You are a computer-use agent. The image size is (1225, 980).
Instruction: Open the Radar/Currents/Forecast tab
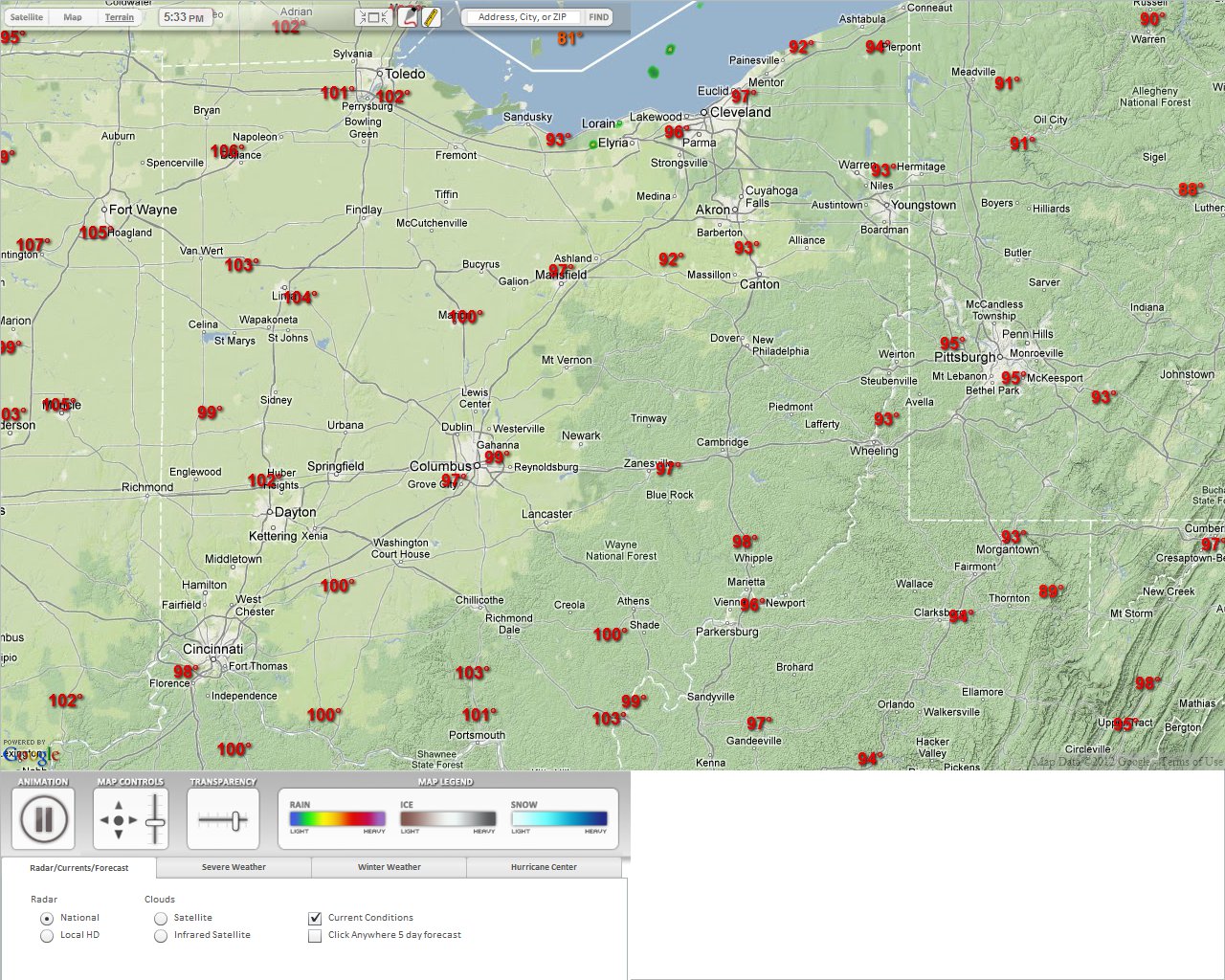click(x=78, y=867)
